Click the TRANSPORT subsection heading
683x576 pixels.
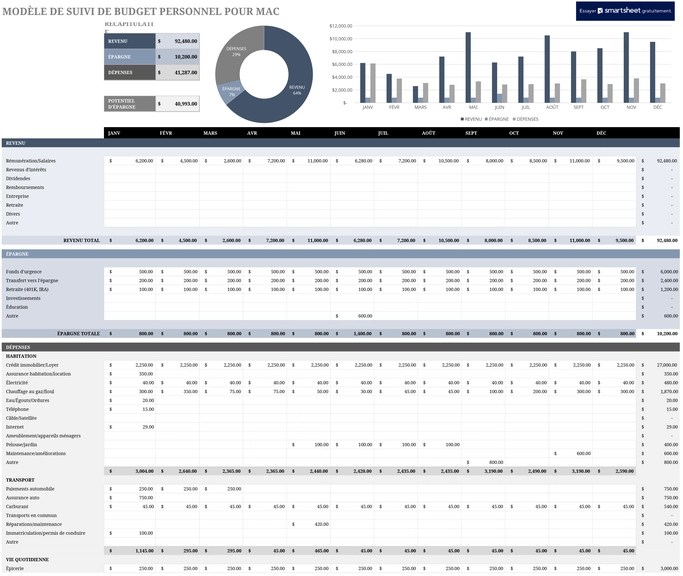(20, 480)
